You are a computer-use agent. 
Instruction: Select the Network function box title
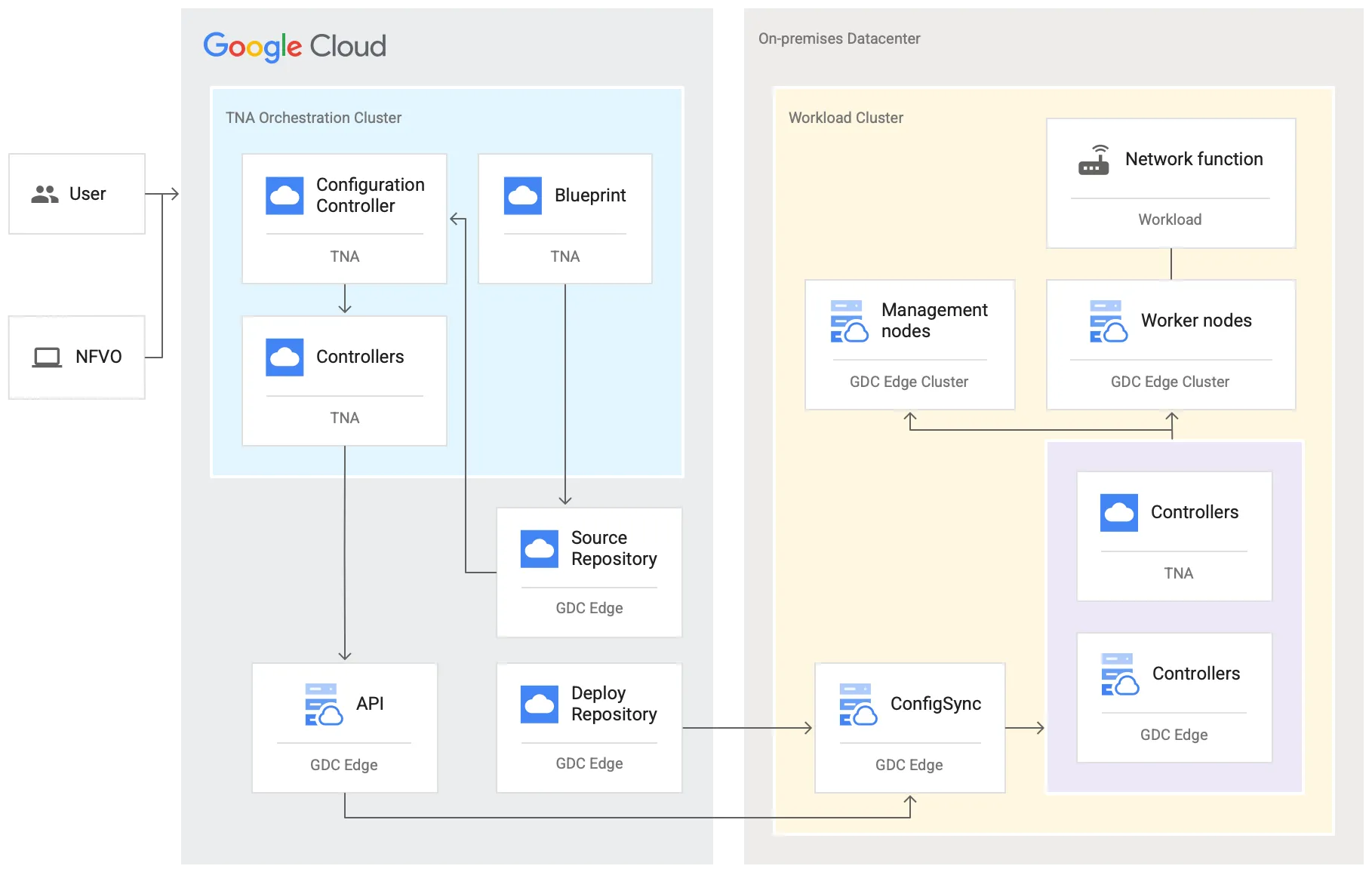(x=1193, y=159)
